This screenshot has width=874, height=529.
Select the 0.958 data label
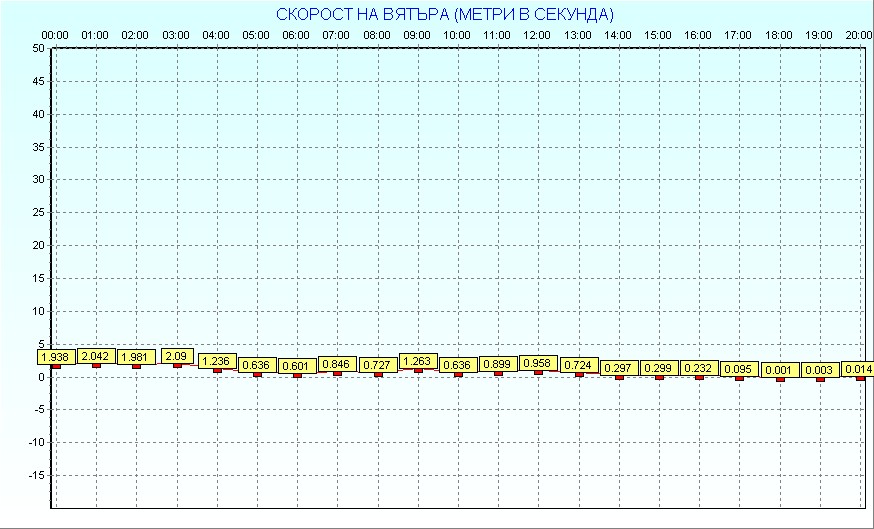click(x=538, y=363)
